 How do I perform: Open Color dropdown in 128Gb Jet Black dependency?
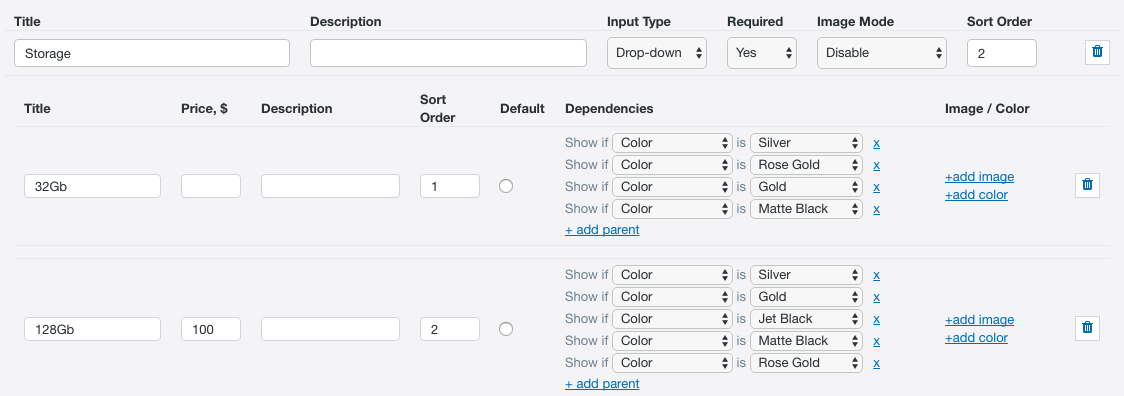pos(672,319)
